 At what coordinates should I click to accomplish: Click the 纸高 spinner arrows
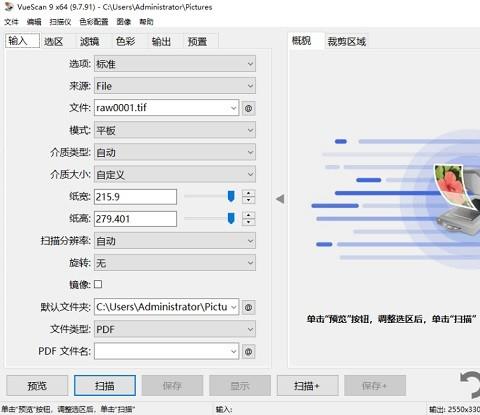tap(248, 219)
